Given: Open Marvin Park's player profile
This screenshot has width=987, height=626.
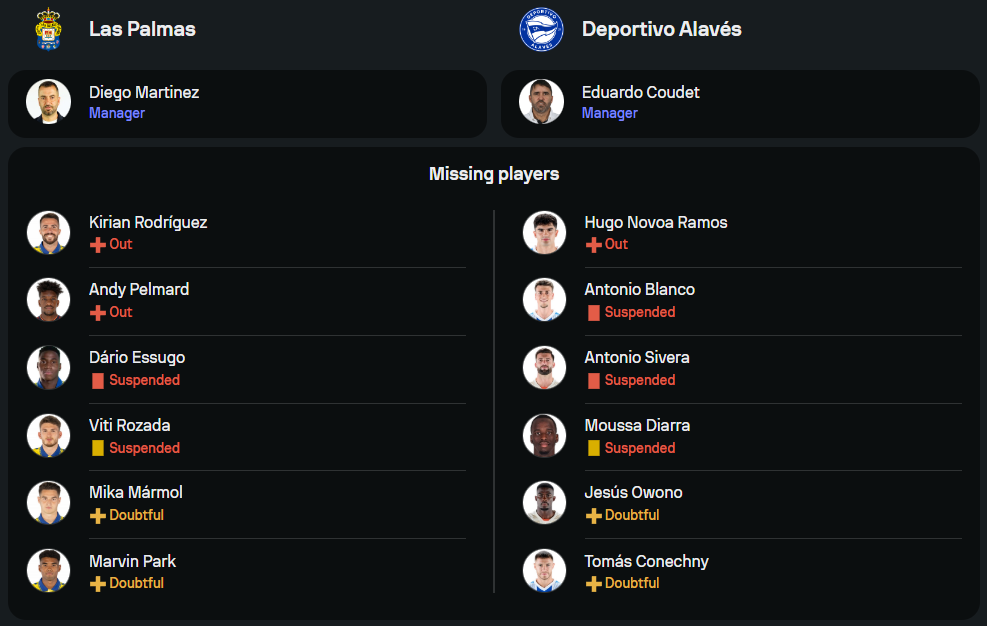Looking at the screenshot, I should pos(132,561).
